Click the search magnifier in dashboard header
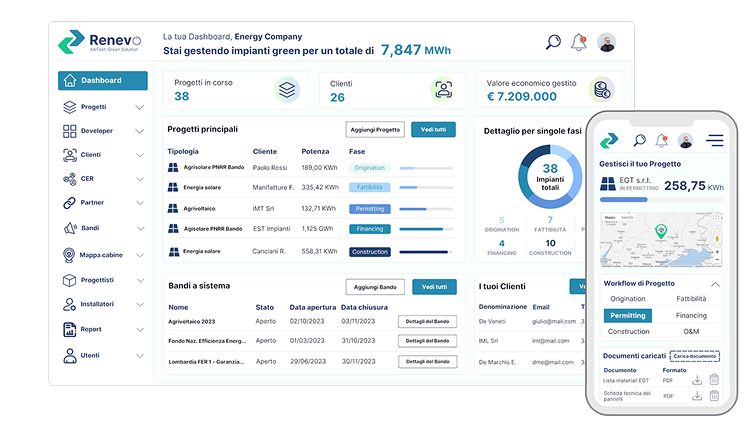The height and width of the screenshot is (422, 751). pos(553,42)
